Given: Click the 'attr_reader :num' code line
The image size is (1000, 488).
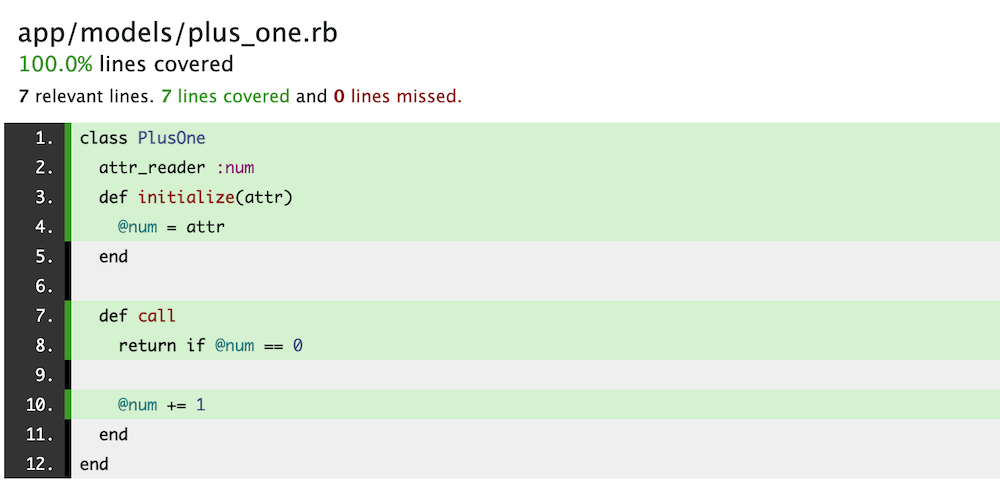Looking at the screenshot, I should coord(177,168).
